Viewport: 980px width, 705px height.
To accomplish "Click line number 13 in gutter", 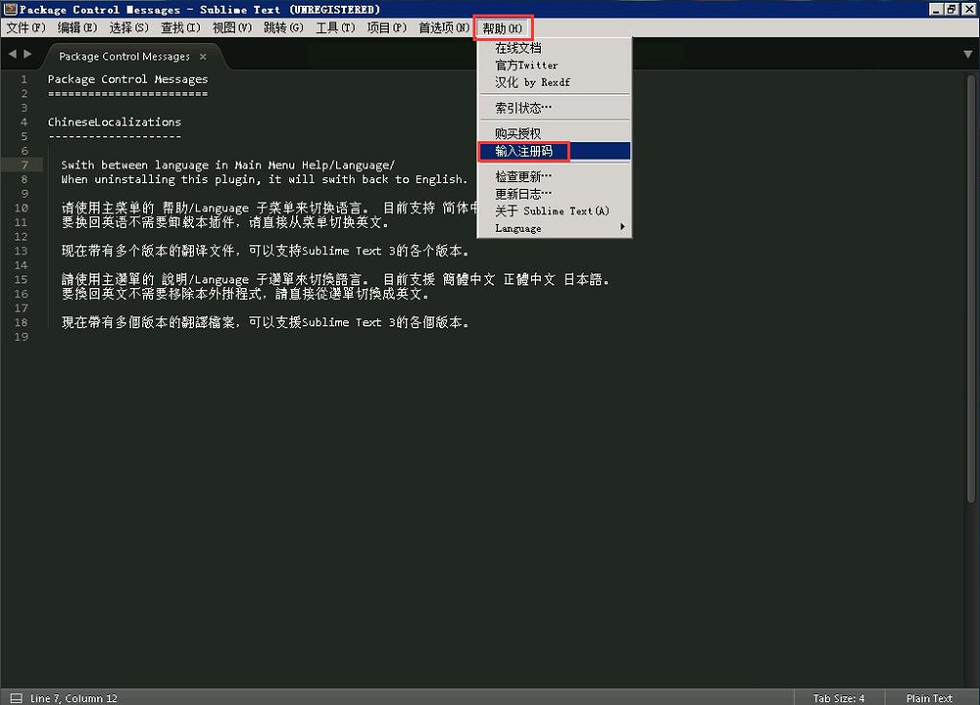I will [x=21, y=251].
